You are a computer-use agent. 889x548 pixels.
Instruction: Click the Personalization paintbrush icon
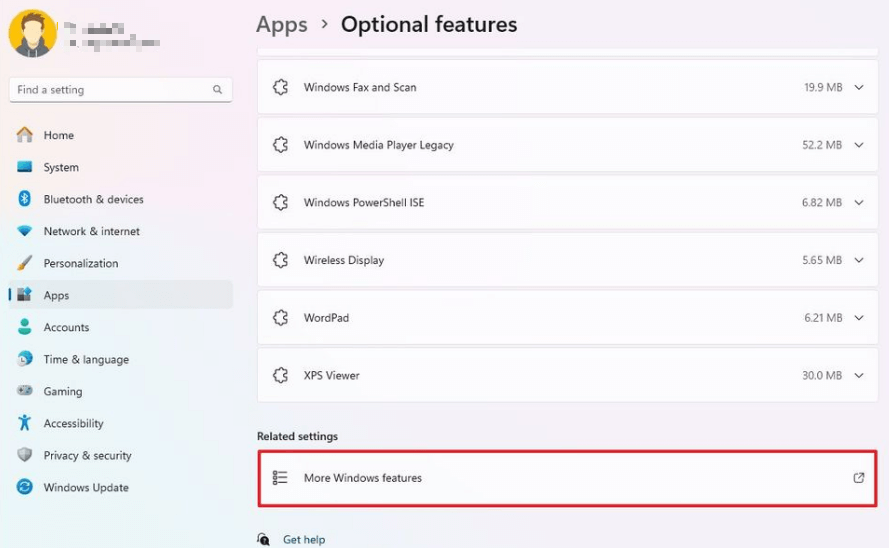click(x=25, y=263)
